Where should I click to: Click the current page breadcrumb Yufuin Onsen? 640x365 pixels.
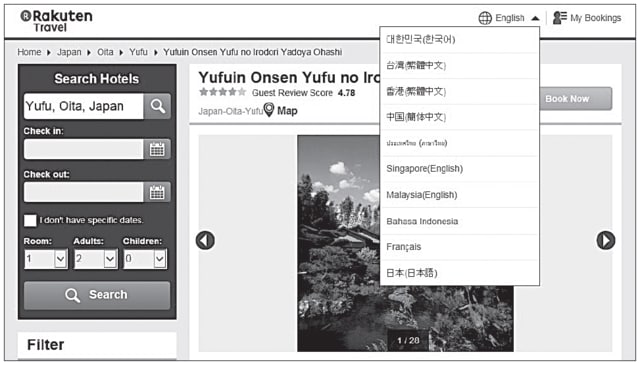point(253,52)
